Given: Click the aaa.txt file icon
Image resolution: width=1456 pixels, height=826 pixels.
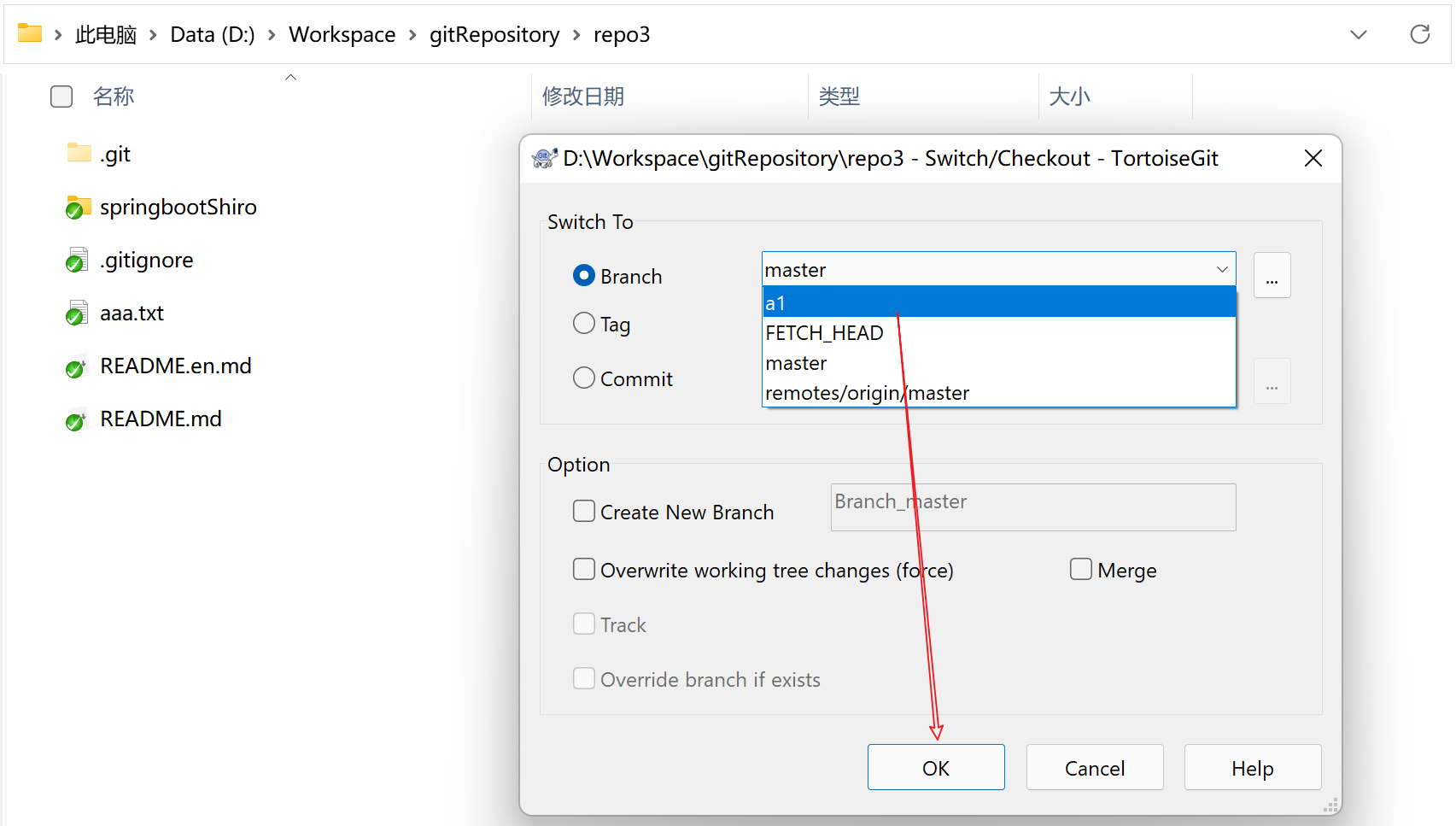Looking at the screenshot, I should [77, 313].
